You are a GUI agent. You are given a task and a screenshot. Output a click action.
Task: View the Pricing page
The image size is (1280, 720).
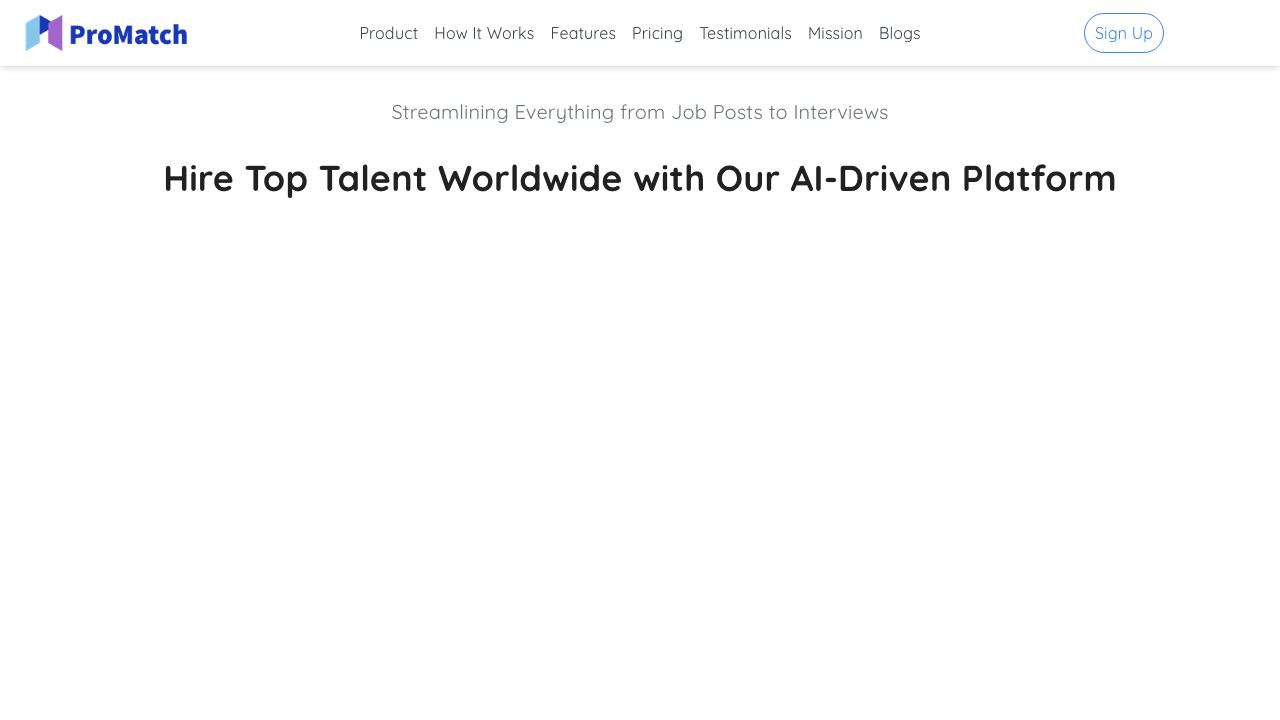[x=657, y=33]
